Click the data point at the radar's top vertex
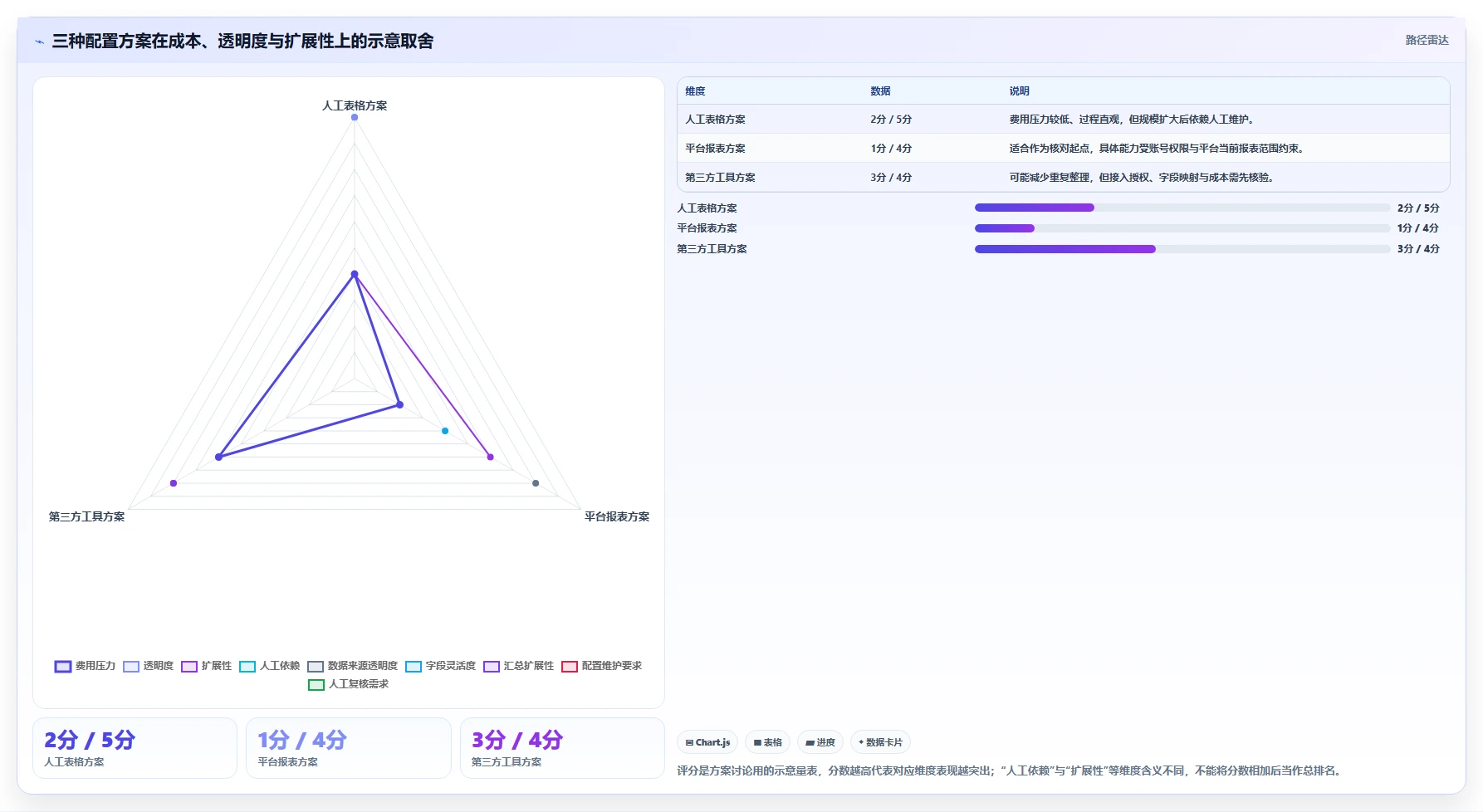 pos(355,117)
